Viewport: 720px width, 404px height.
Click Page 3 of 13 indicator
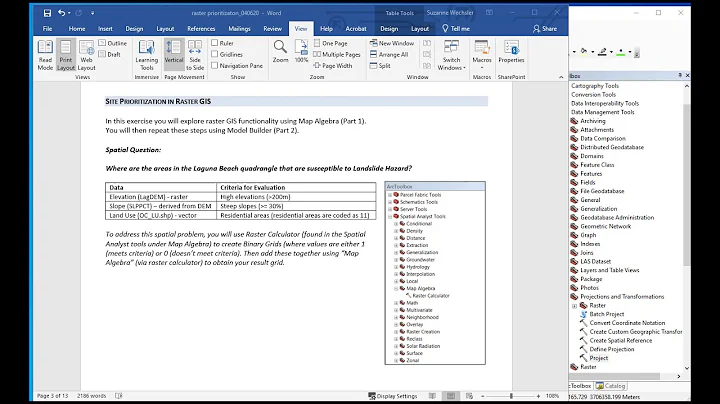point(52,396)
